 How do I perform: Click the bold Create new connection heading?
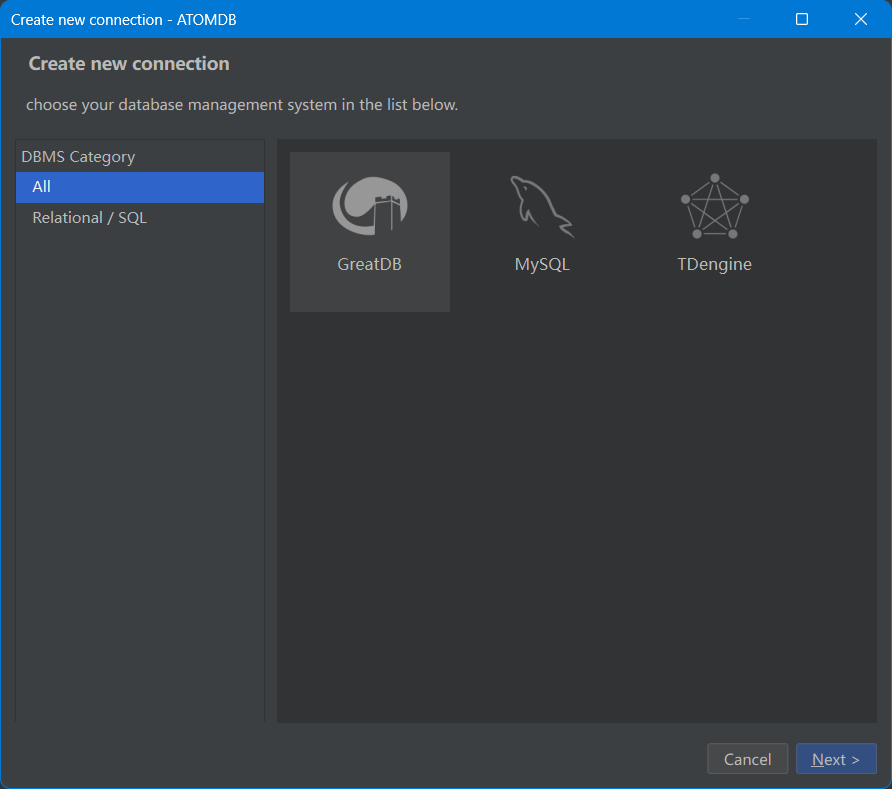[129, 64]
